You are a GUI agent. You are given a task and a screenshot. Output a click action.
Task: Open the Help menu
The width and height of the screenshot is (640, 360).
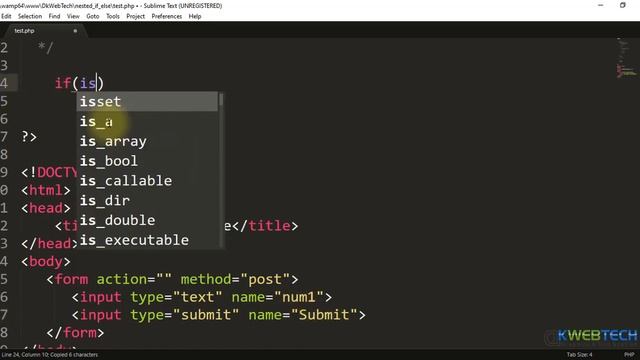pos(195,16)
